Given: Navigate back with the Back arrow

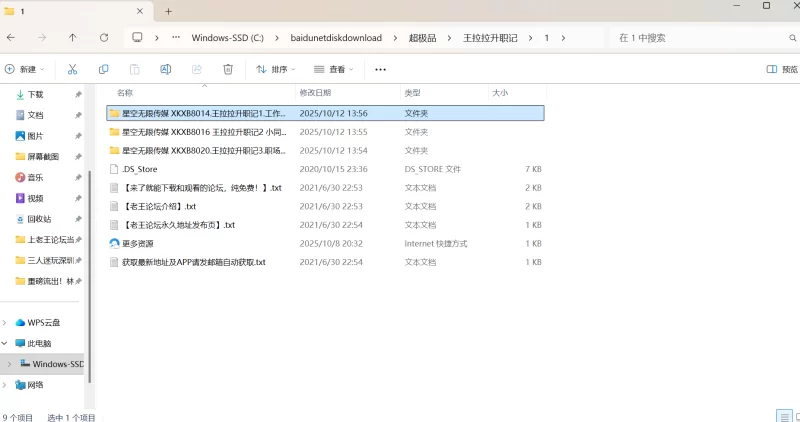Looking at the screenshot, I should click(x=10, y=37).
